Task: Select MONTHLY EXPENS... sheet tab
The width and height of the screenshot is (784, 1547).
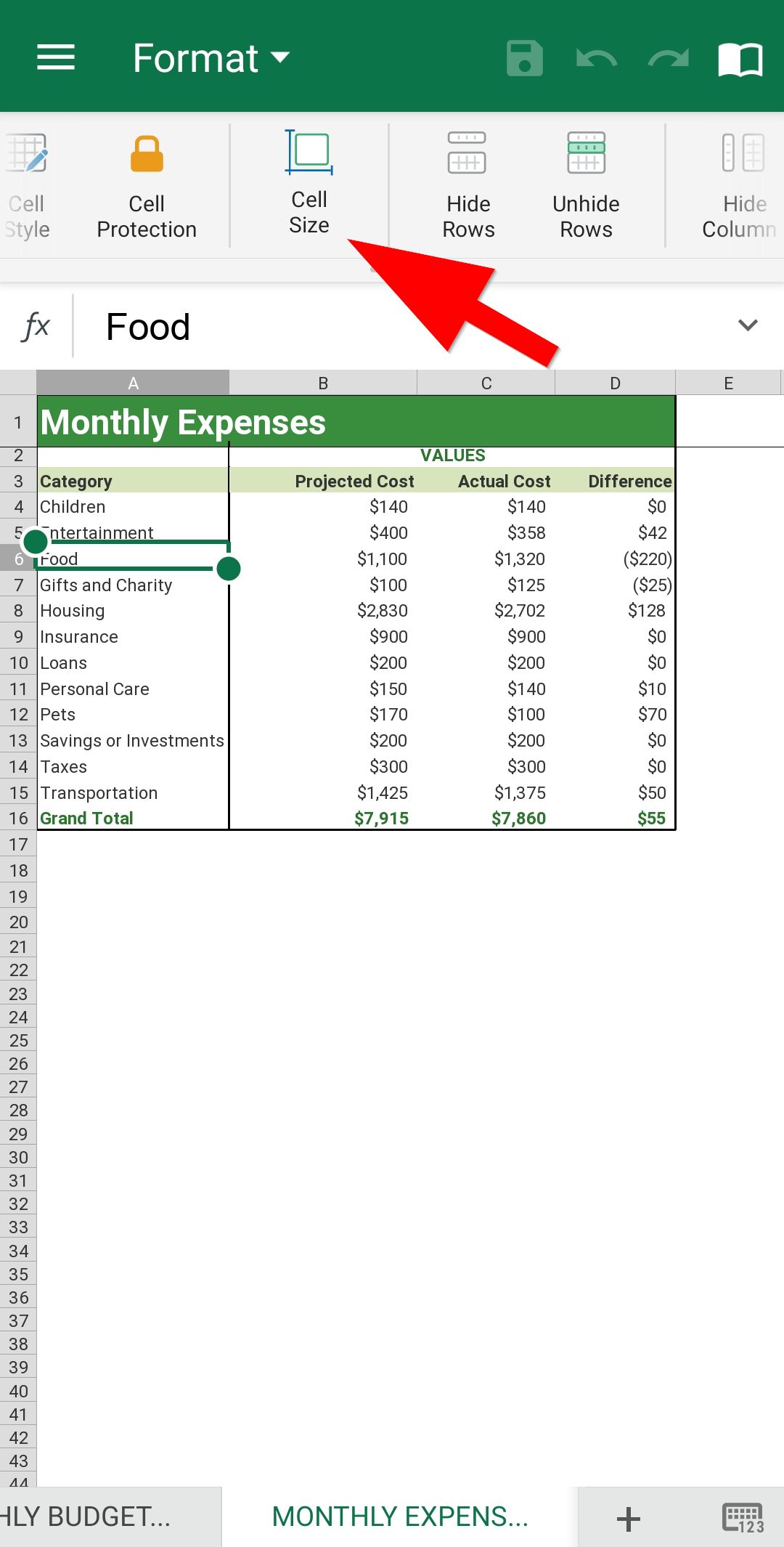Action: 400,1517
